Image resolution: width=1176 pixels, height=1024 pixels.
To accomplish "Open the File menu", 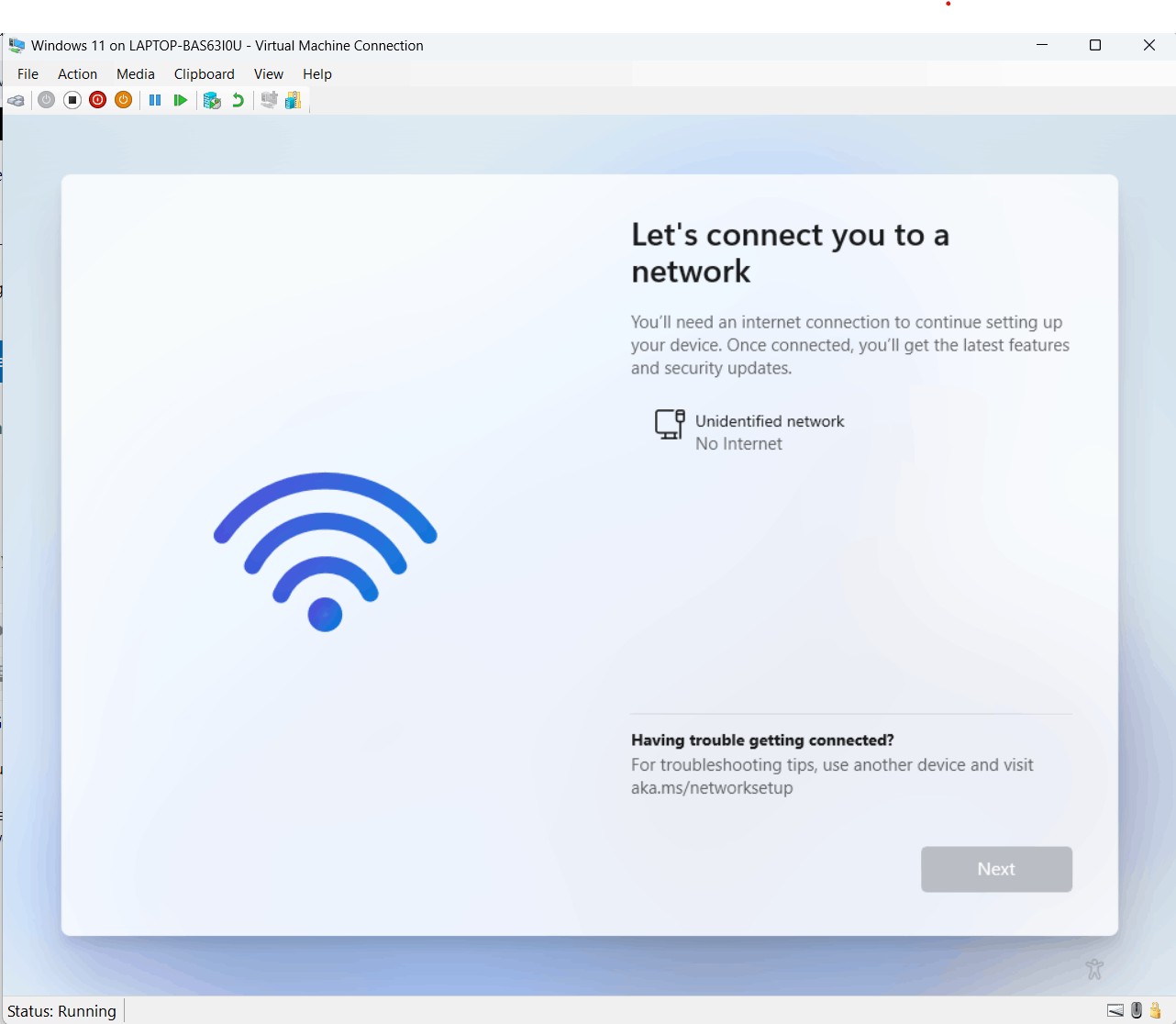I will click(x=28, y=74).
